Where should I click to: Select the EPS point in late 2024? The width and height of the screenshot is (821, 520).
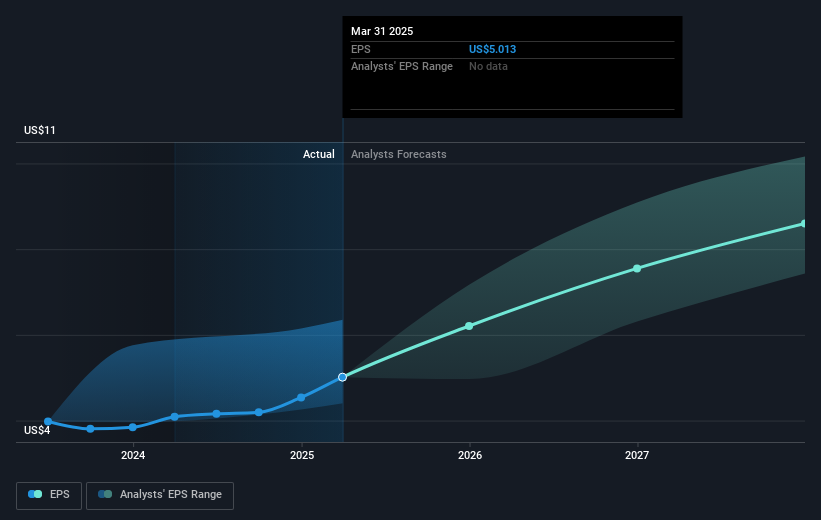pyautogui.click(x=259, y=412)
